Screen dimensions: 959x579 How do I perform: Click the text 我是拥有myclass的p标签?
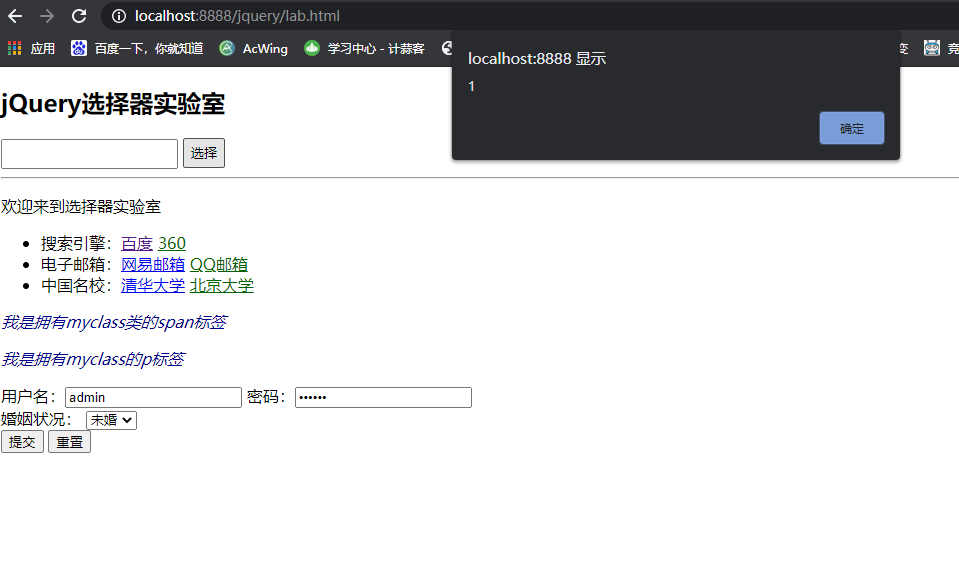point(92,359)
